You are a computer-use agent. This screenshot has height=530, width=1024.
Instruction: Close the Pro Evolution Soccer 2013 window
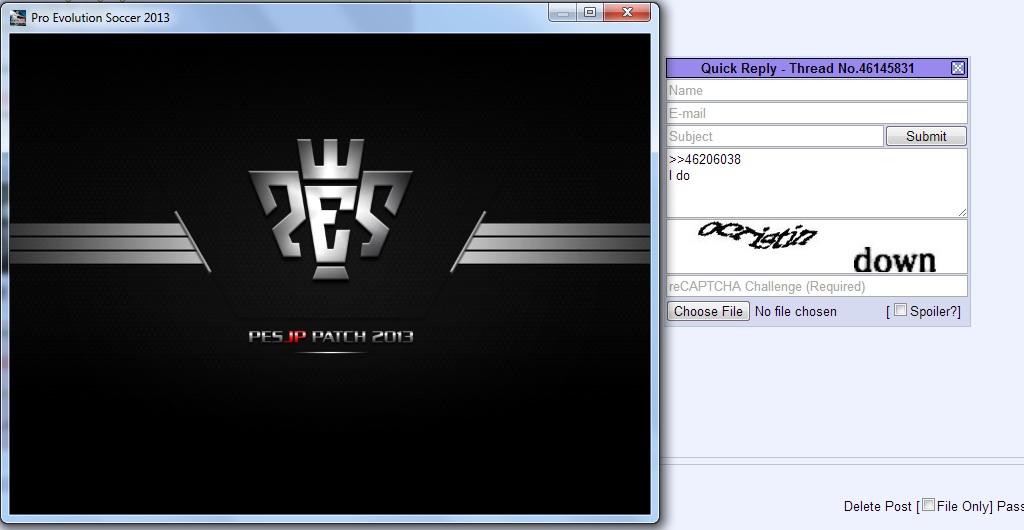pyautogui.click(x=627, y=12)
